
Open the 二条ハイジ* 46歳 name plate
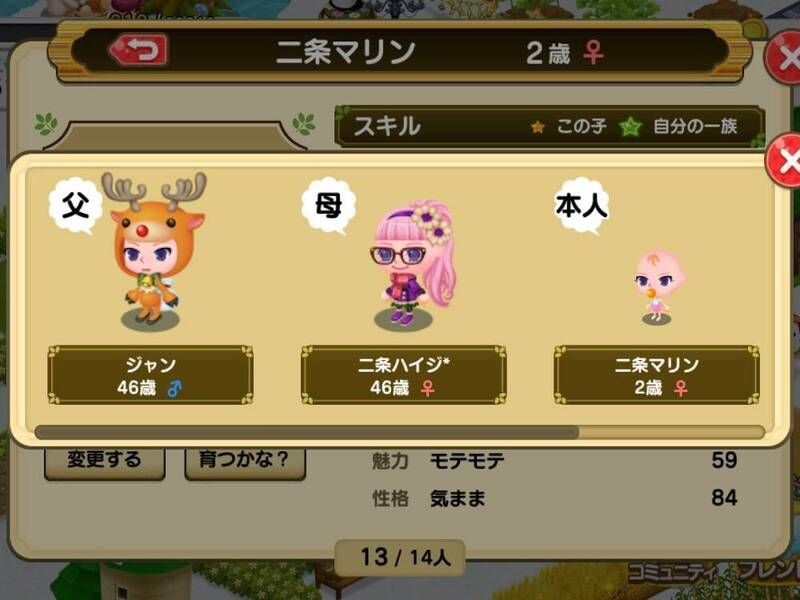pyautogui.click(x=404, y=375)
